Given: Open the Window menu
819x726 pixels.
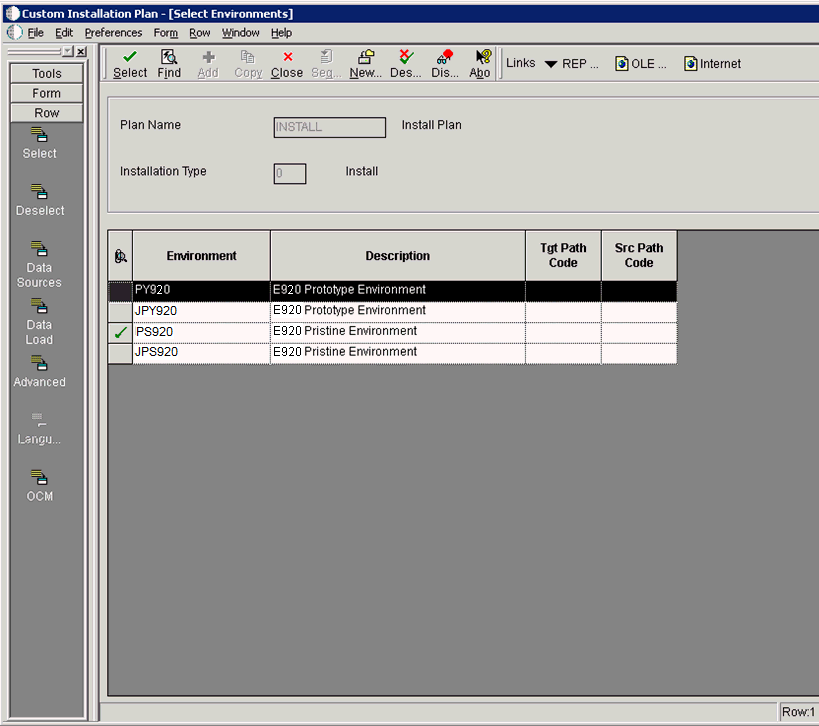Looking at the screenshot, I should click(x=240, y=33).
